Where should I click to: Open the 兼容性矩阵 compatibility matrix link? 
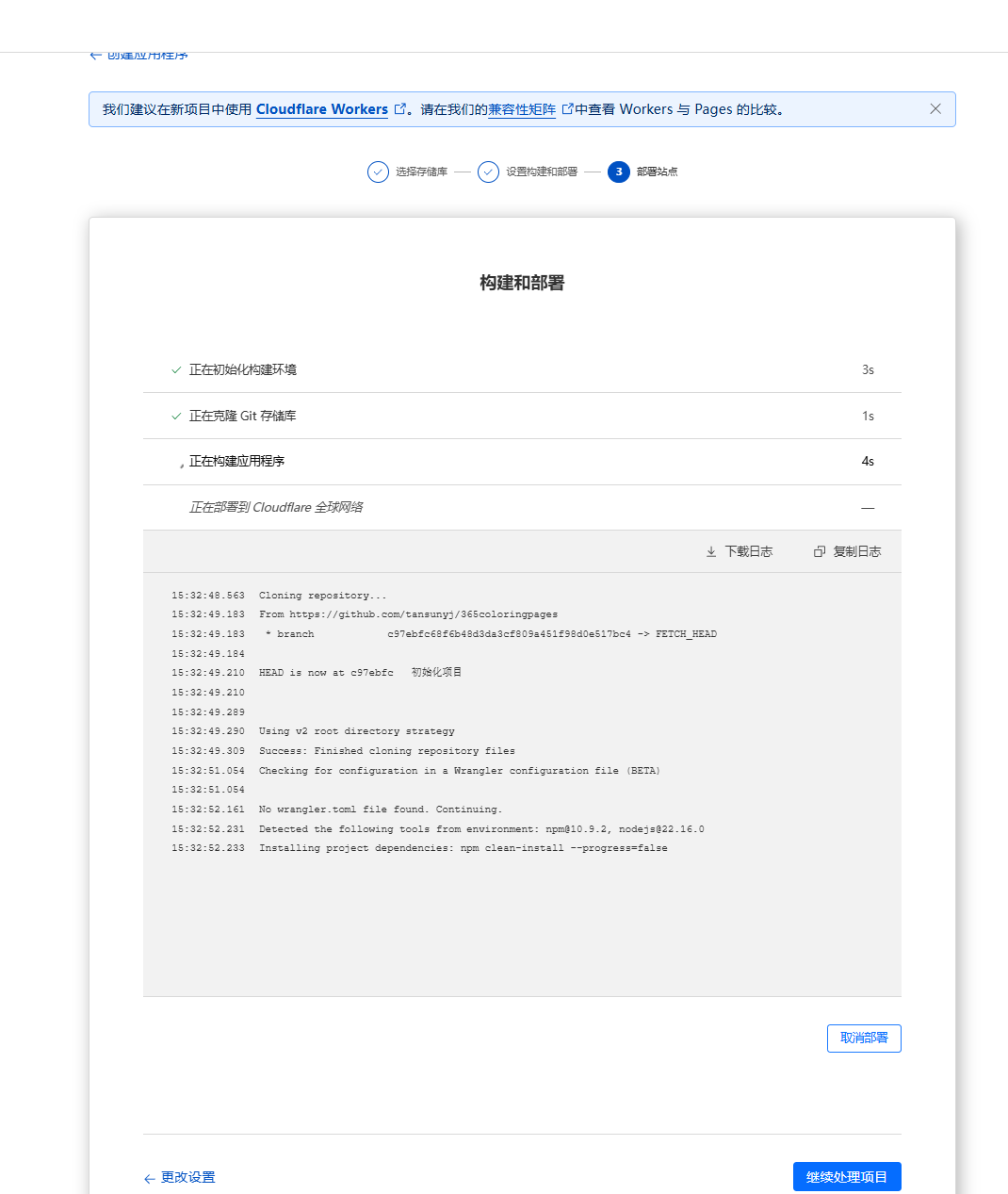(522, 108)
